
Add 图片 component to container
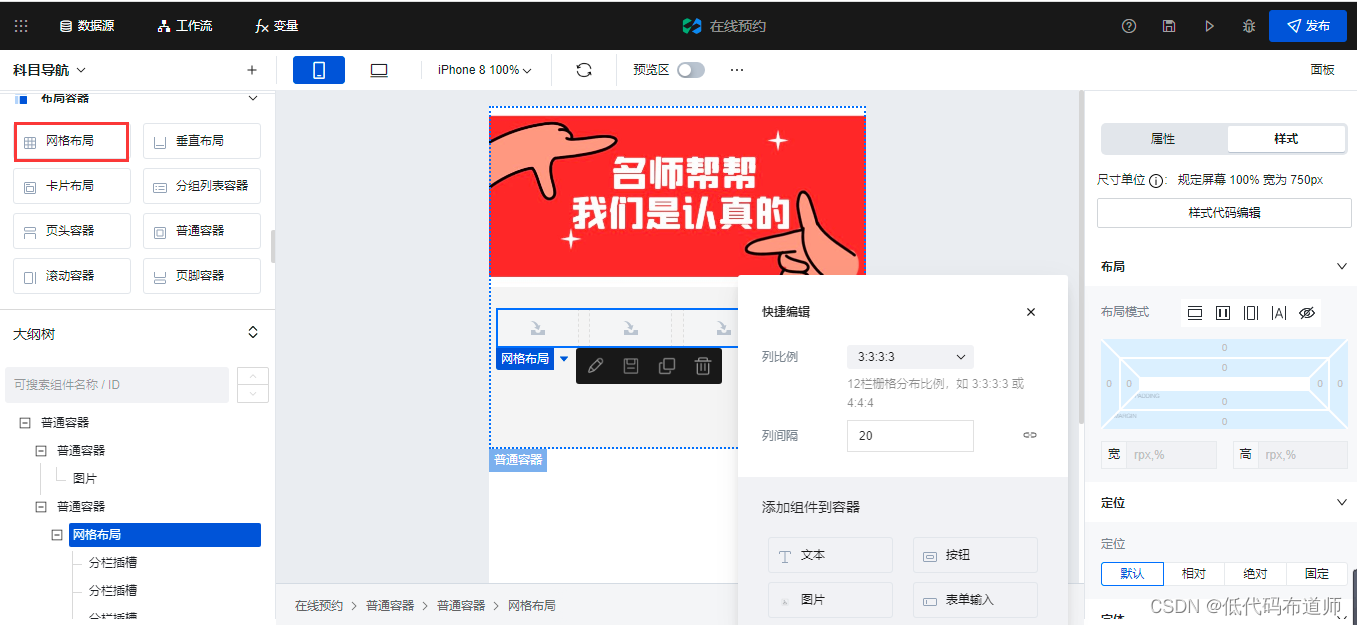click(x=830, y=600)
